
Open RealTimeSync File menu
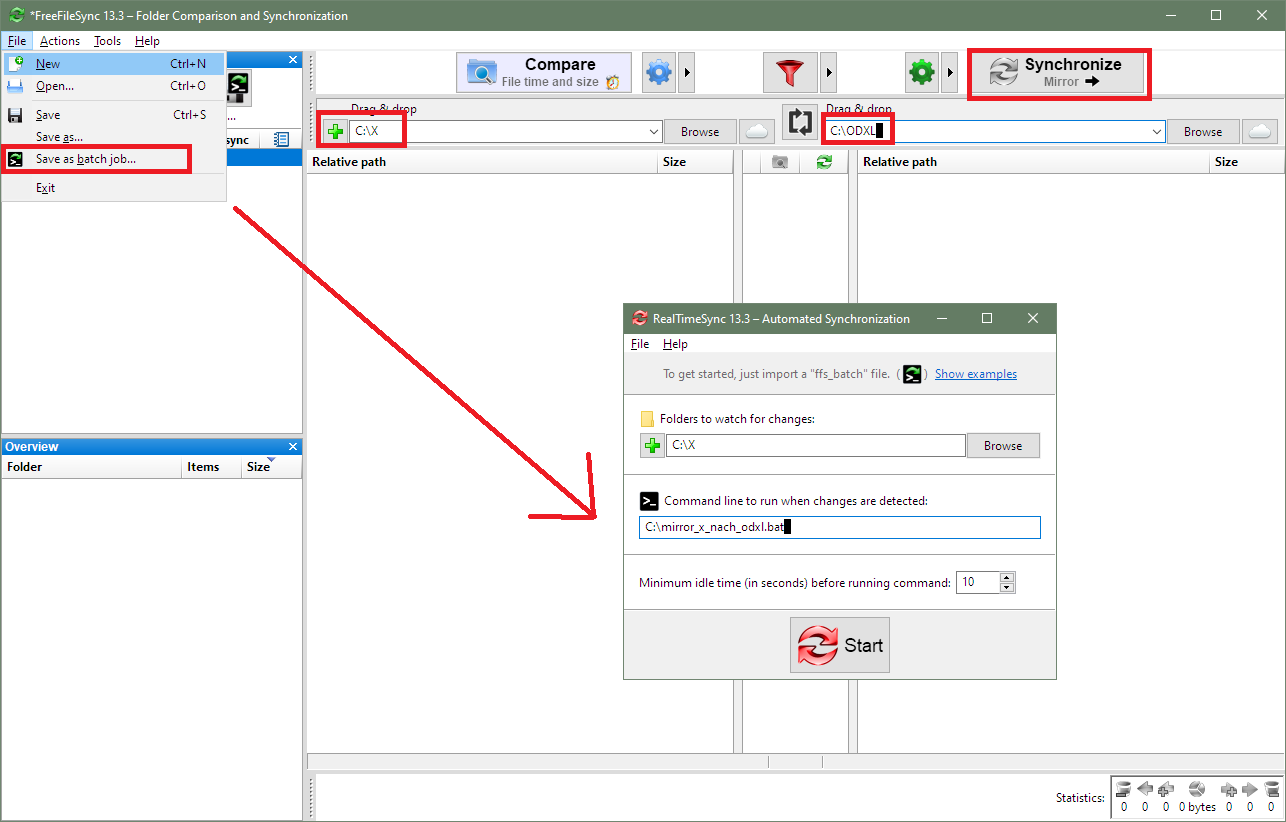[x=640, y=344]
